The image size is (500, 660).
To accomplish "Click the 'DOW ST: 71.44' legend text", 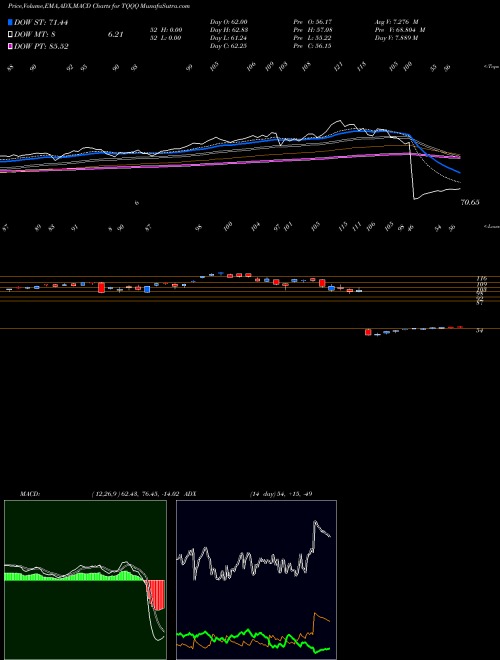I will coord(41,22).
